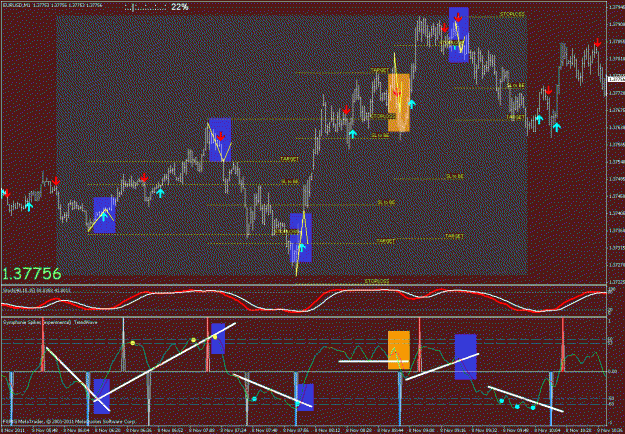Click the MetaTrader copyright text at bottom left
625x434 pixels.
[69, 421]
